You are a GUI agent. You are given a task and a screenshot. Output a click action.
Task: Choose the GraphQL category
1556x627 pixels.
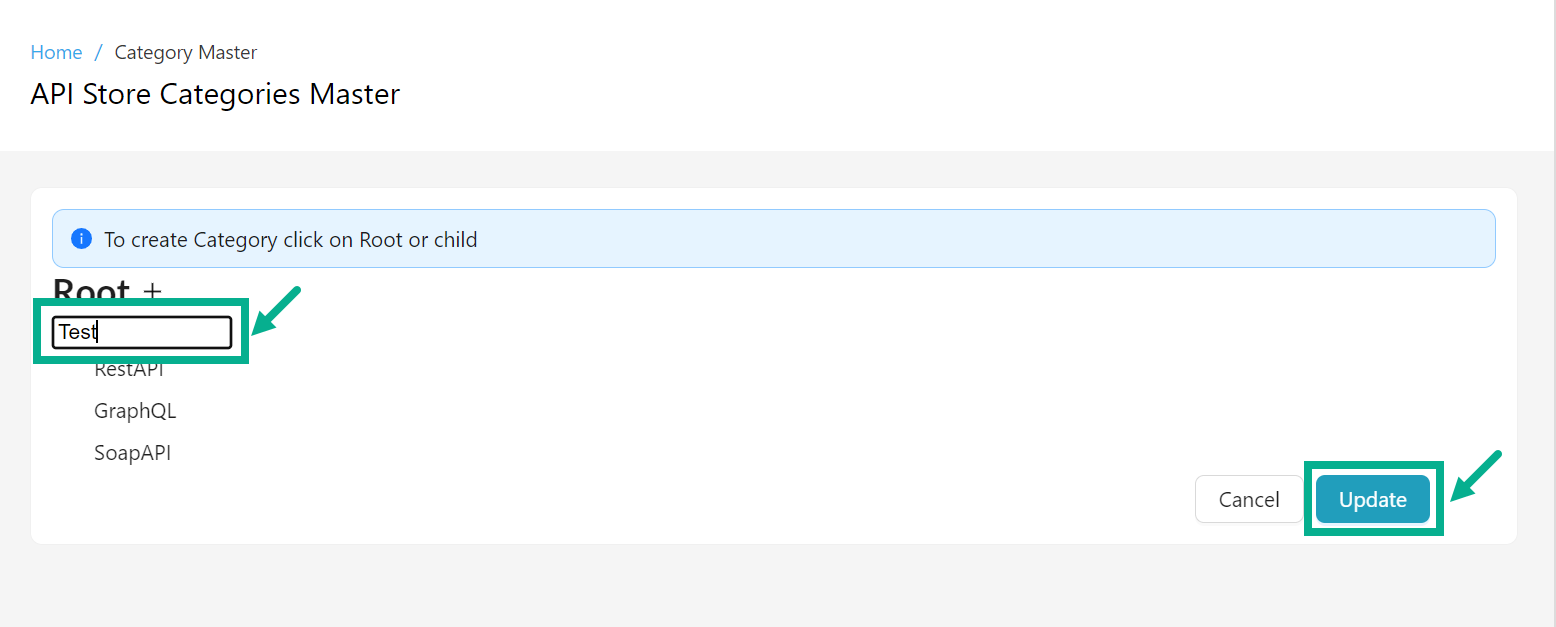pos(135,411)
